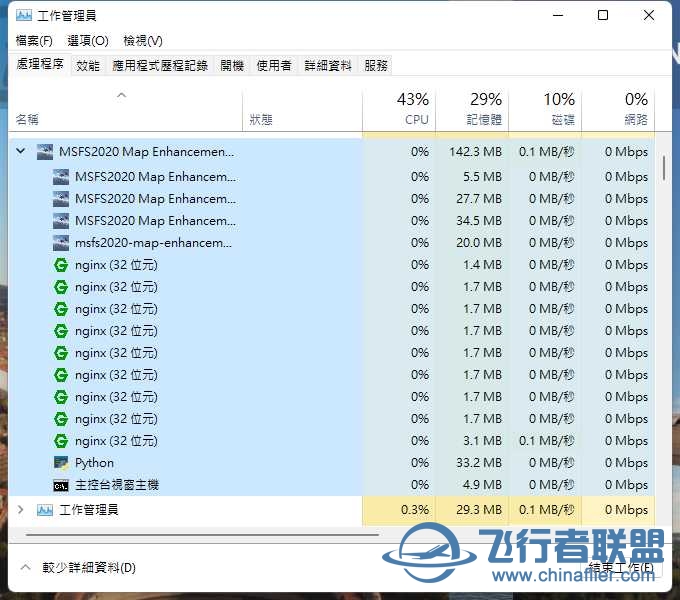
Task: Click 較少詳細資料(D) to show fewer details
Action: (x=89, y=567)
